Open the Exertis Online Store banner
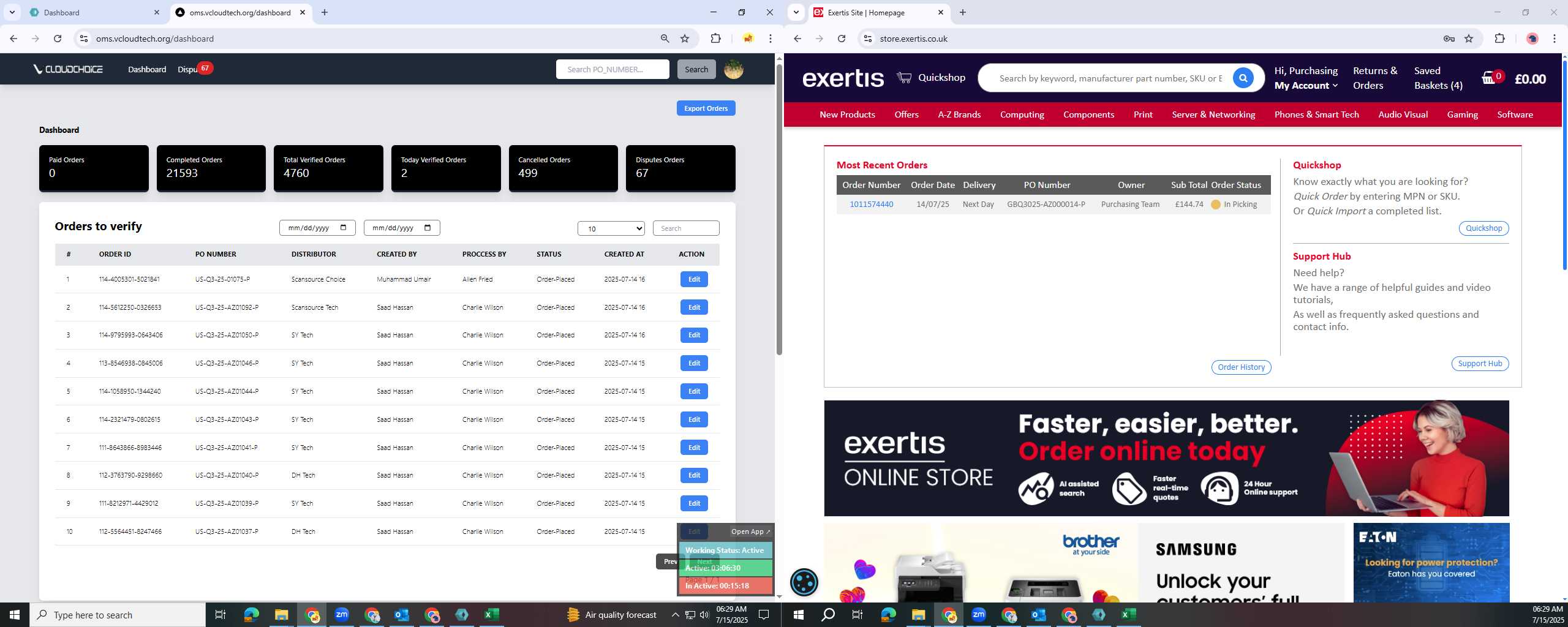This screenshot has width=1568, height=627. tap(1166, 458)
